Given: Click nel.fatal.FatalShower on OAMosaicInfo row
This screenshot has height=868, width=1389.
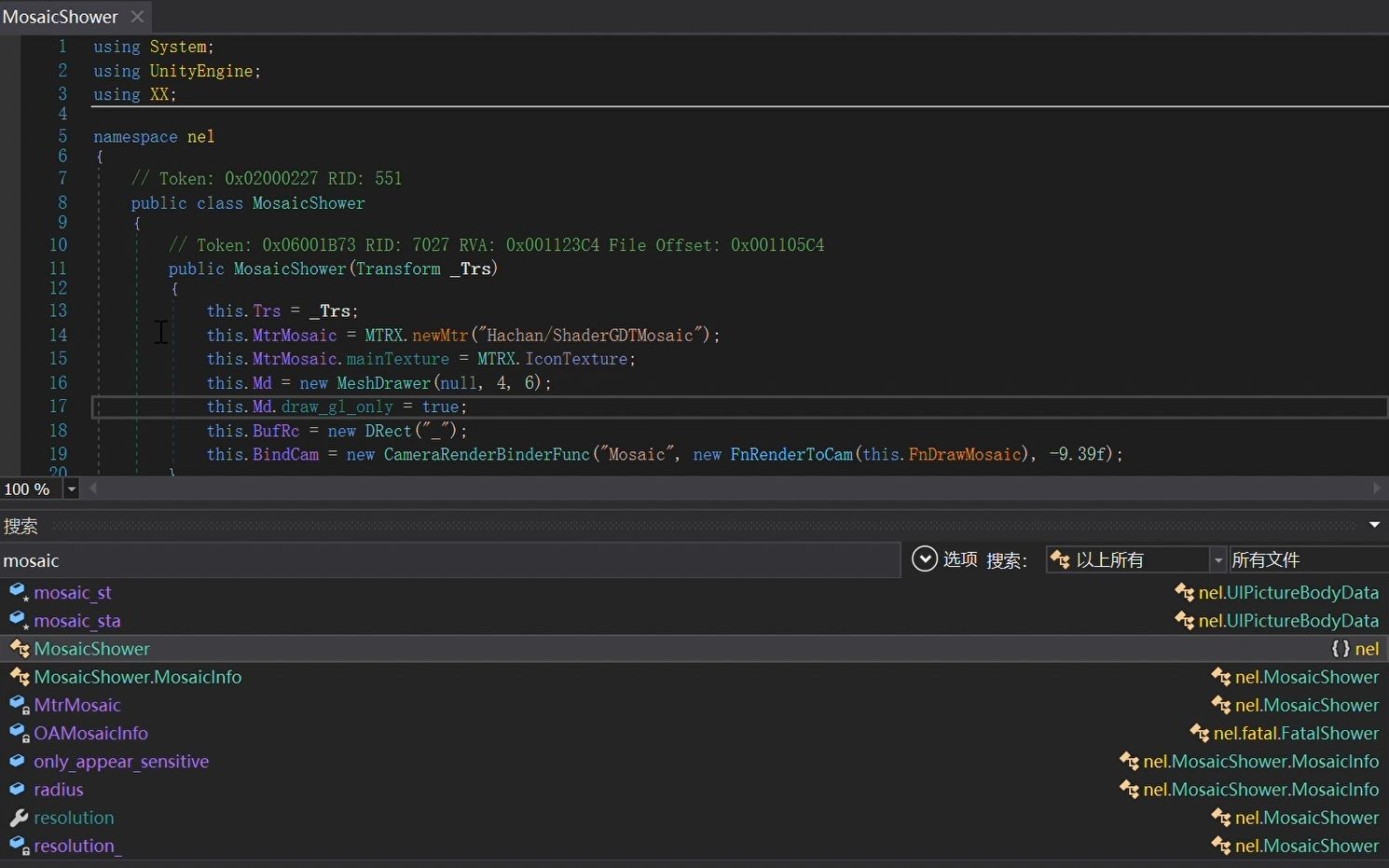Looking at the screenshot, I should pyautogui.click(x=1296, y=733).
